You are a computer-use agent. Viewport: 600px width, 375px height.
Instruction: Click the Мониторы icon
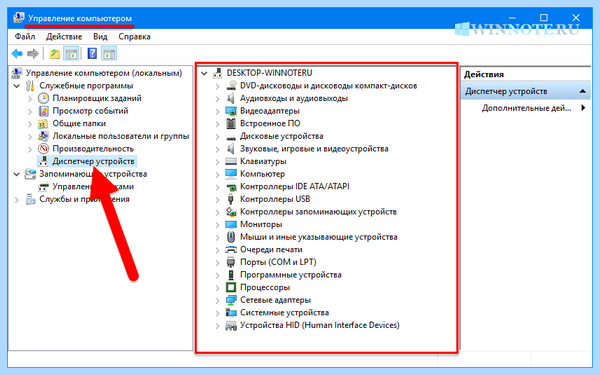[231, 224]
